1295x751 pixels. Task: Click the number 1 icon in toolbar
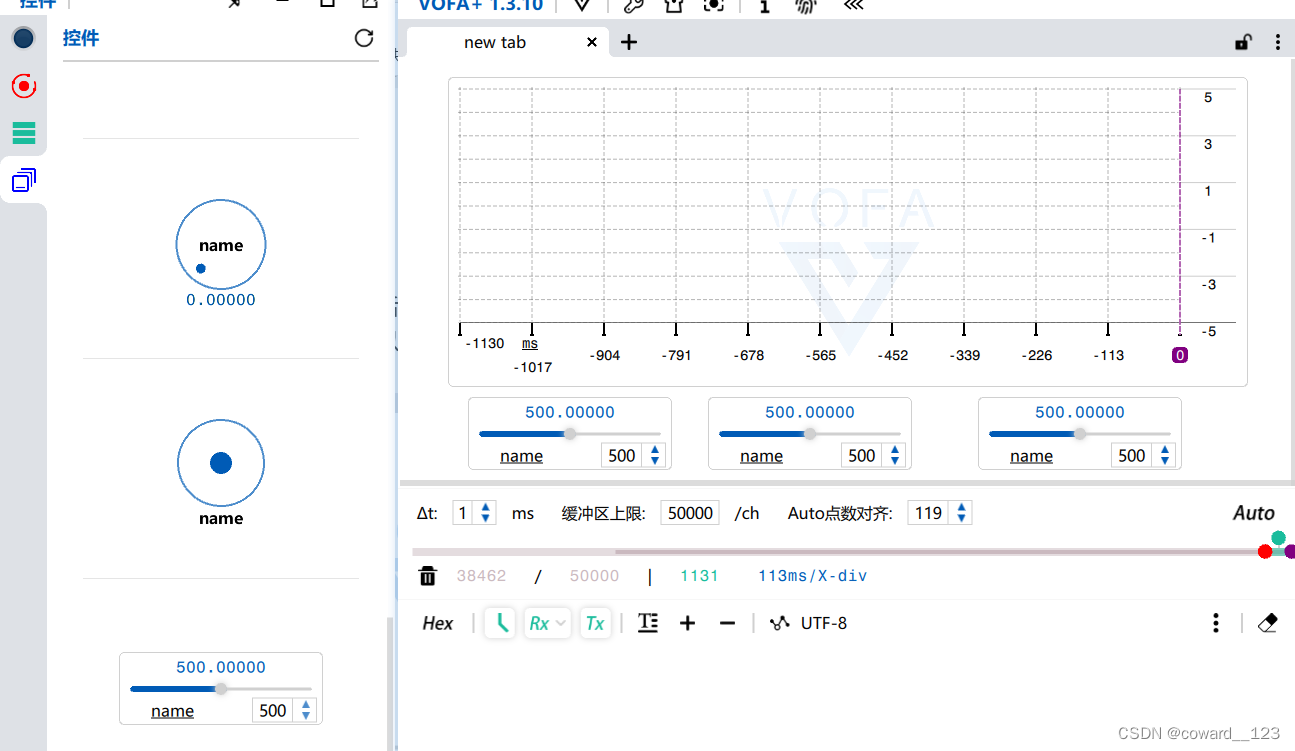764,5
